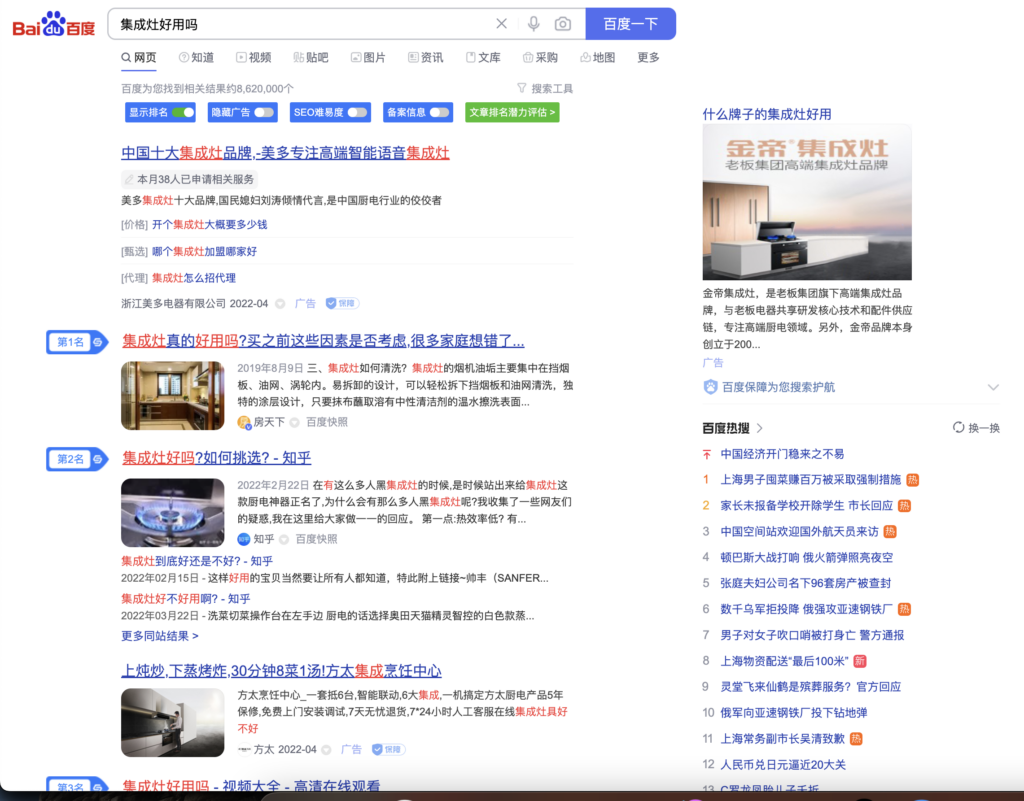Image resolution: width=1024 pixels, height=801 pixels.
Task: Enable the SEO难易度 switch
Action: tap(356, 112)
